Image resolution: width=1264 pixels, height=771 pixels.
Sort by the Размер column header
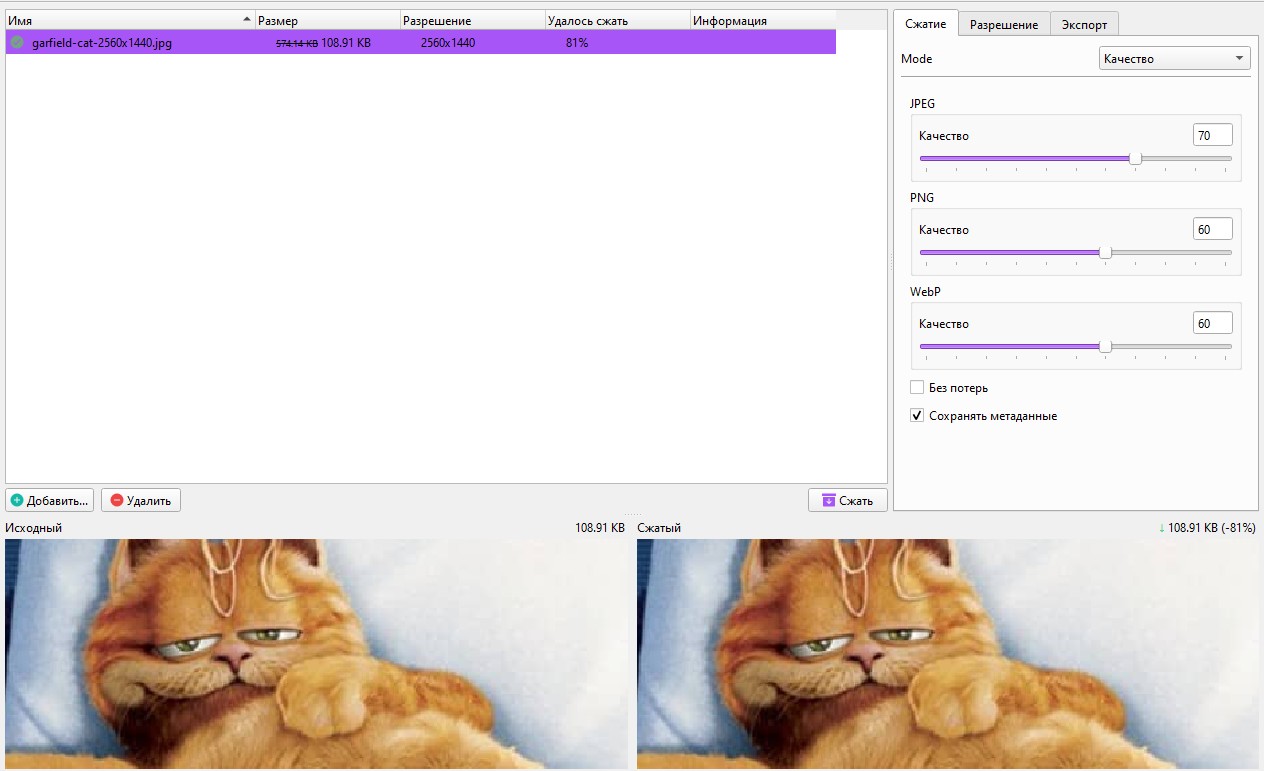(x=328, y=20)
